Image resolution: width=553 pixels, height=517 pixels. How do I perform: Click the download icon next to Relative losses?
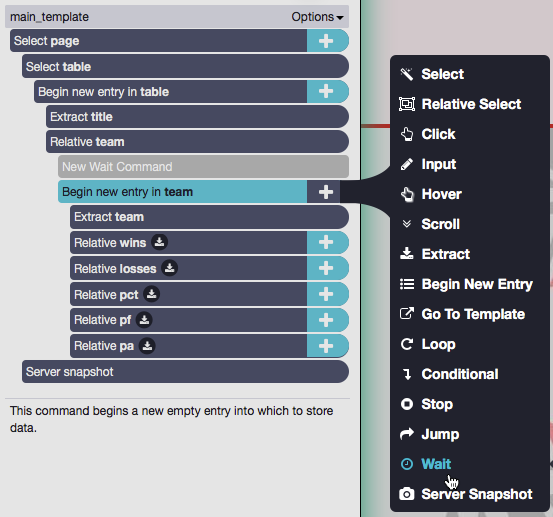click(170, 268)
